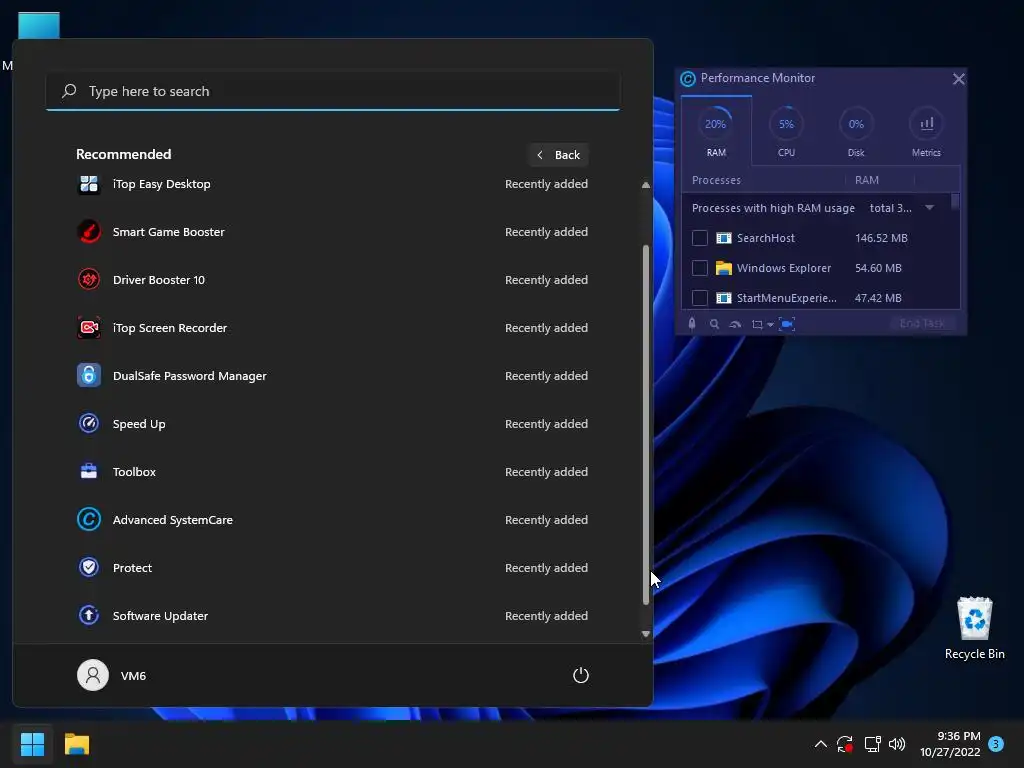Click the Windows Start button
The width and height of the screenshot is (1024, 768).
click(x=33, y=744)
